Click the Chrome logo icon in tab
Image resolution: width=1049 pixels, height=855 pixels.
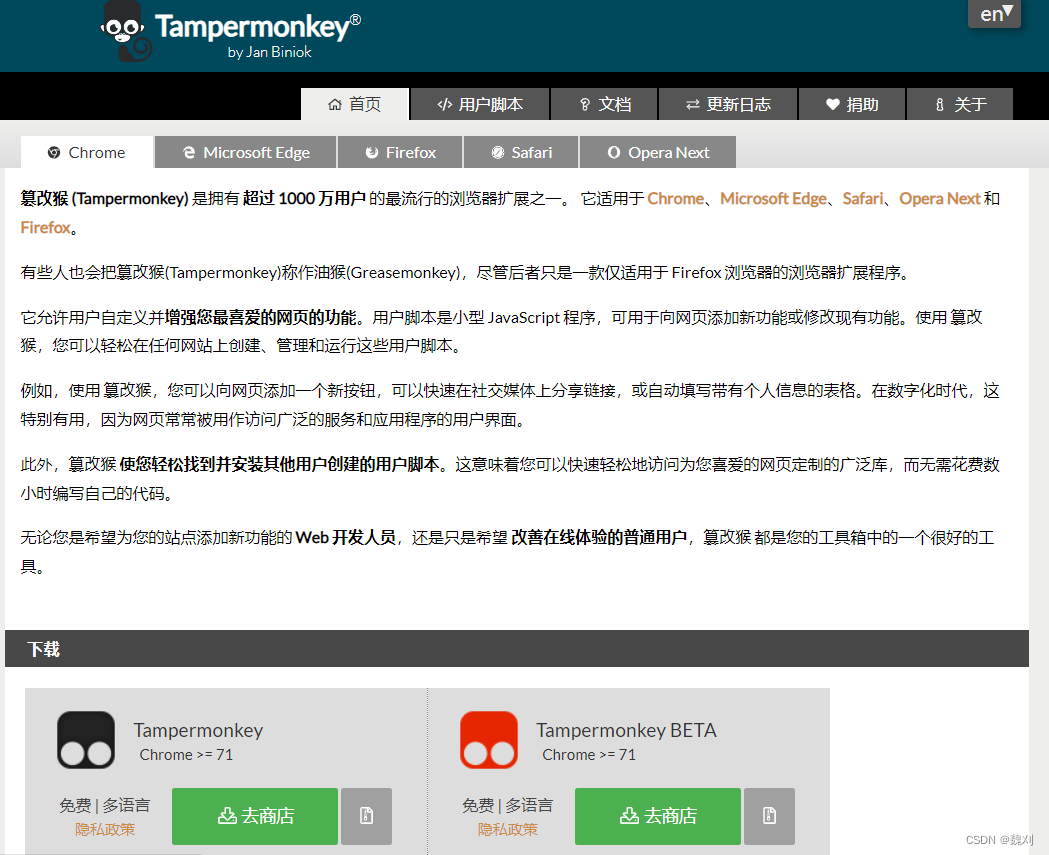coord(54,153)
